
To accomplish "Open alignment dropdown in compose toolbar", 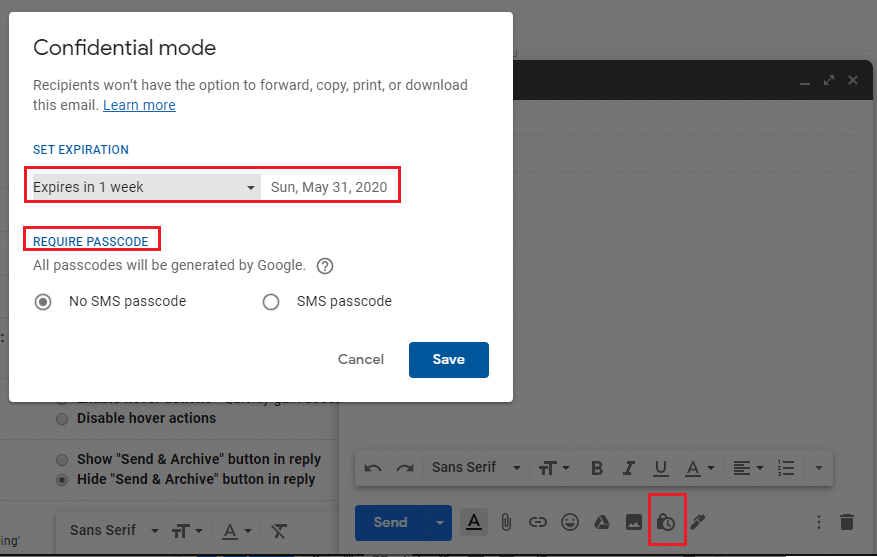I will (x=748, y=468).
